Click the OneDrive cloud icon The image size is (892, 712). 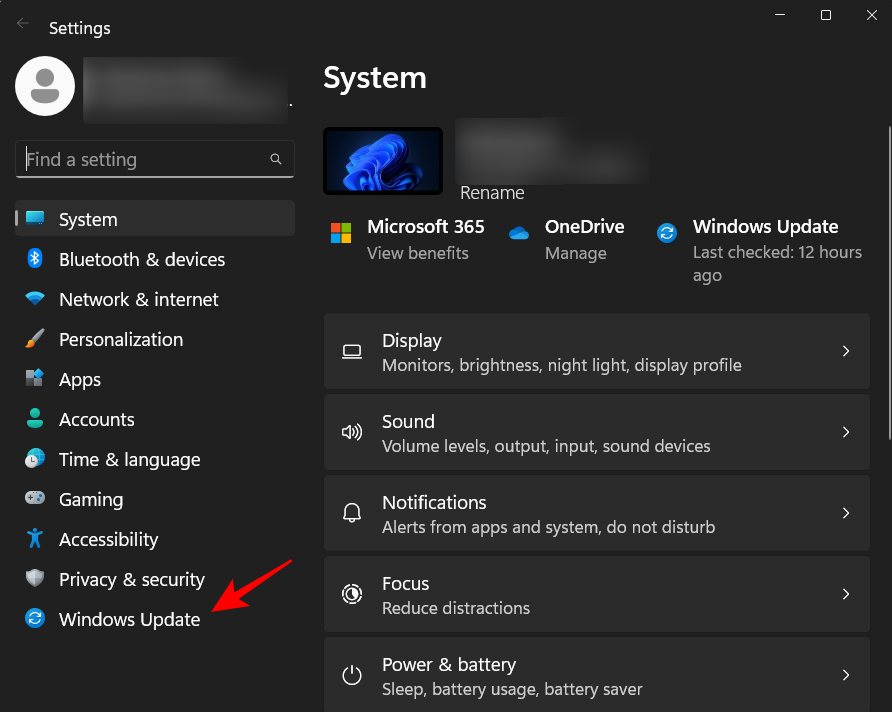(519, 233)
